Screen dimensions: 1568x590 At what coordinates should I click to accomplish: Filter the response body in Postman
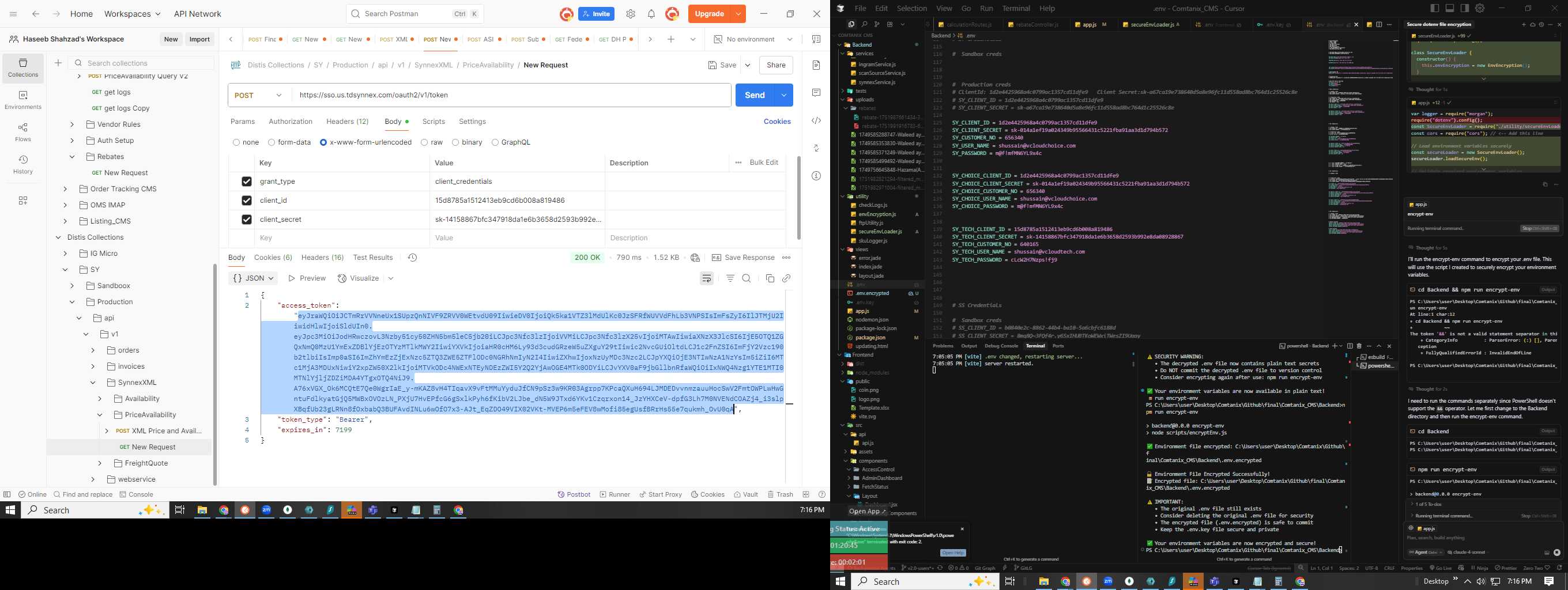point(730,278)
